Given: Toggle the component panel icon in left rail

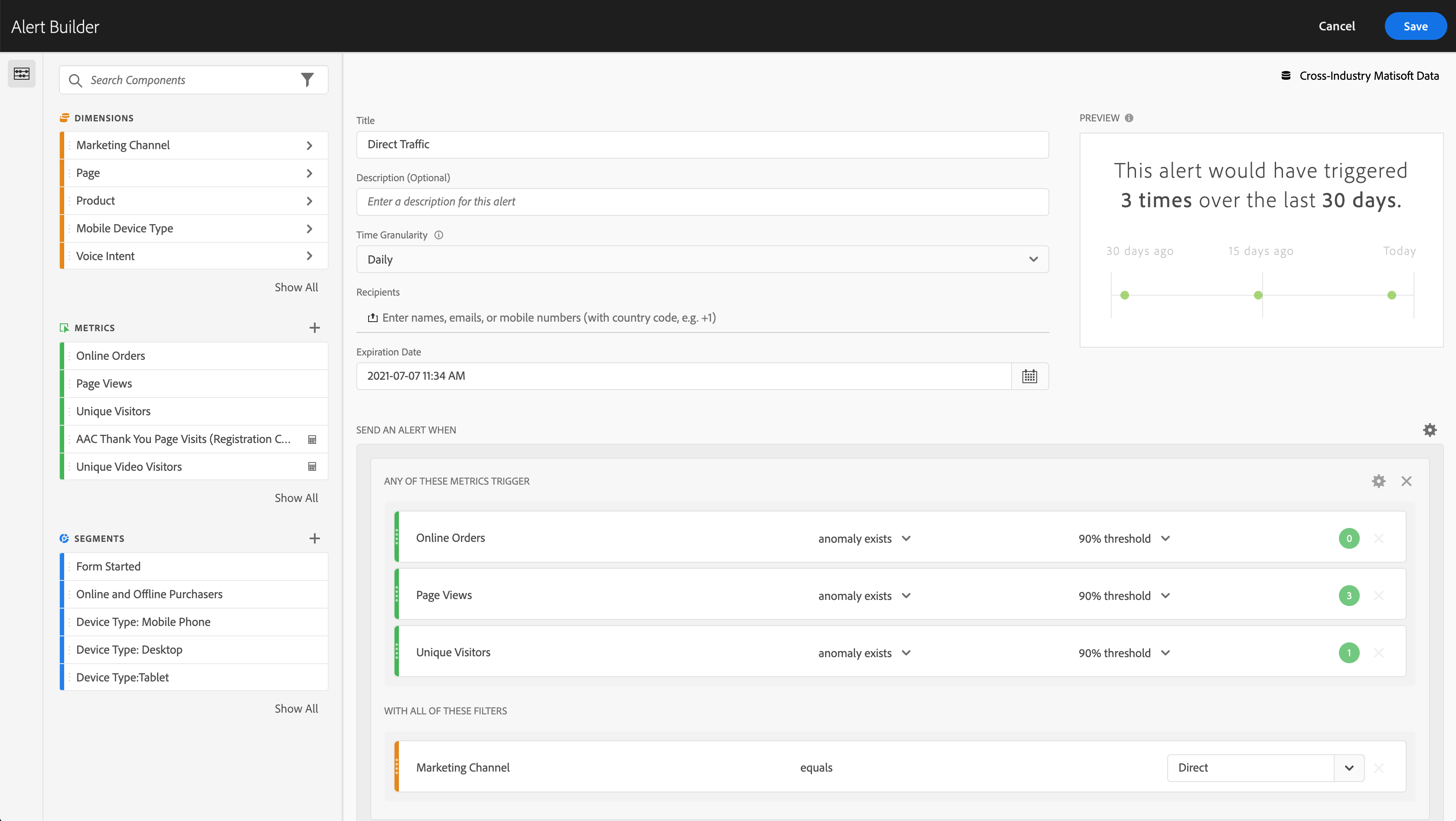Looking at the screenshot, I should pos(22,73).
